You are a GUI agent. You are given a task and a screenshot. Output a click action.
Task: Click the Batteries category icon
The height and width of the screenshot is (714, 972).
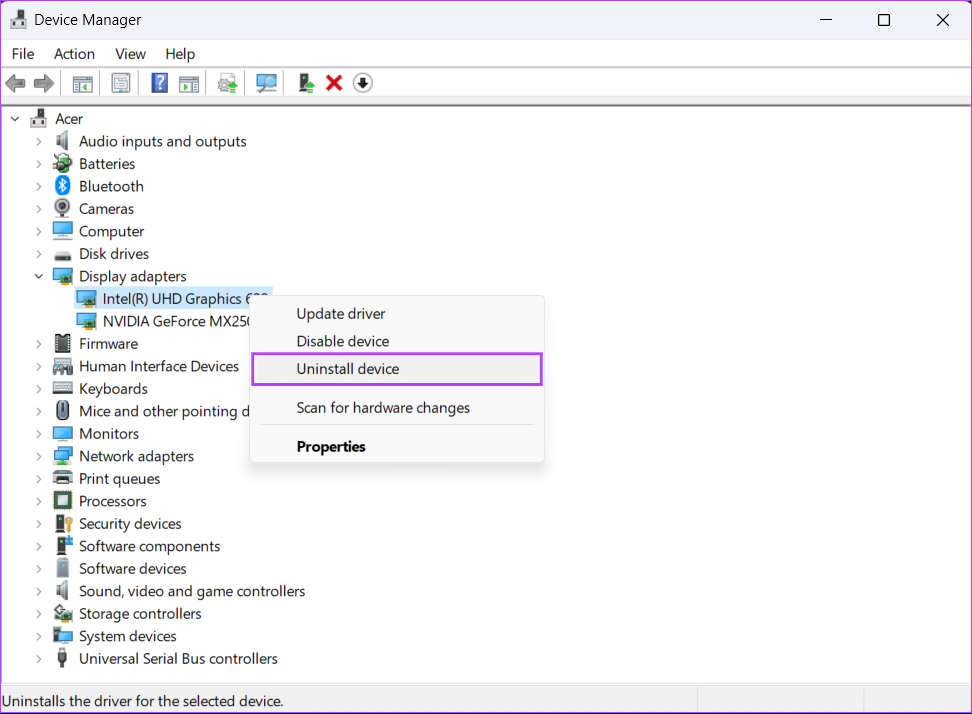(63, 164)
